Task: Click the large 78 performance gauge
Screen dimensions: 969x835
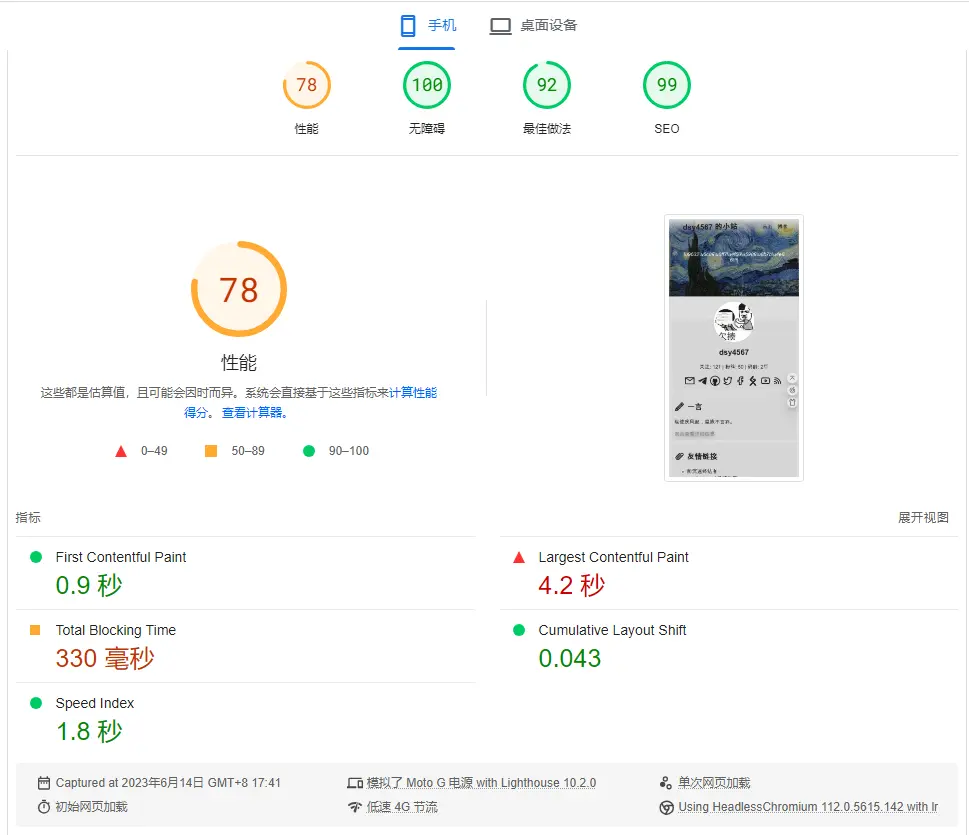Action: pos(239,290)
